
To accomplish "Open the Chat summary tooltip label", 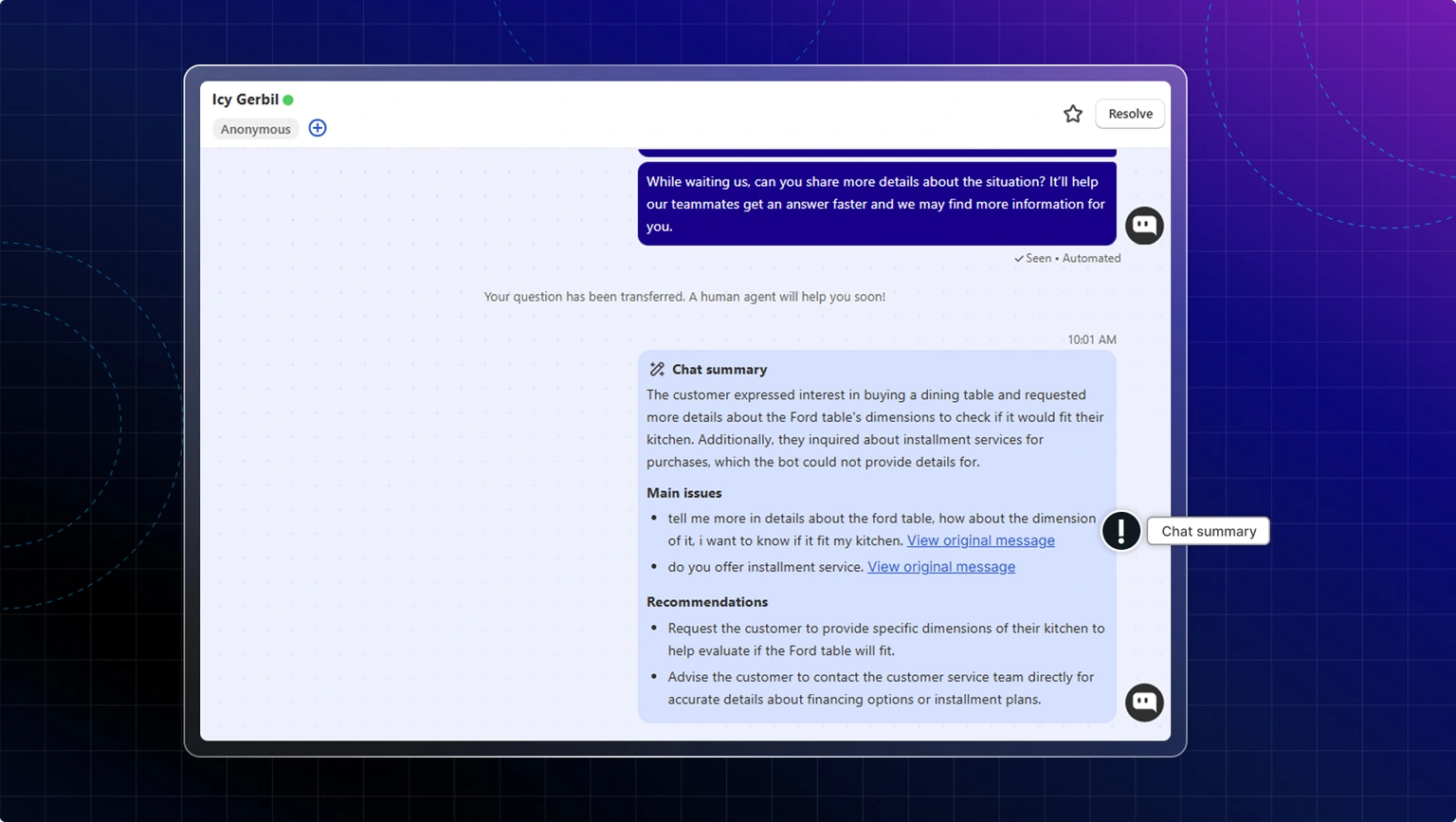I will point(1208,531).
